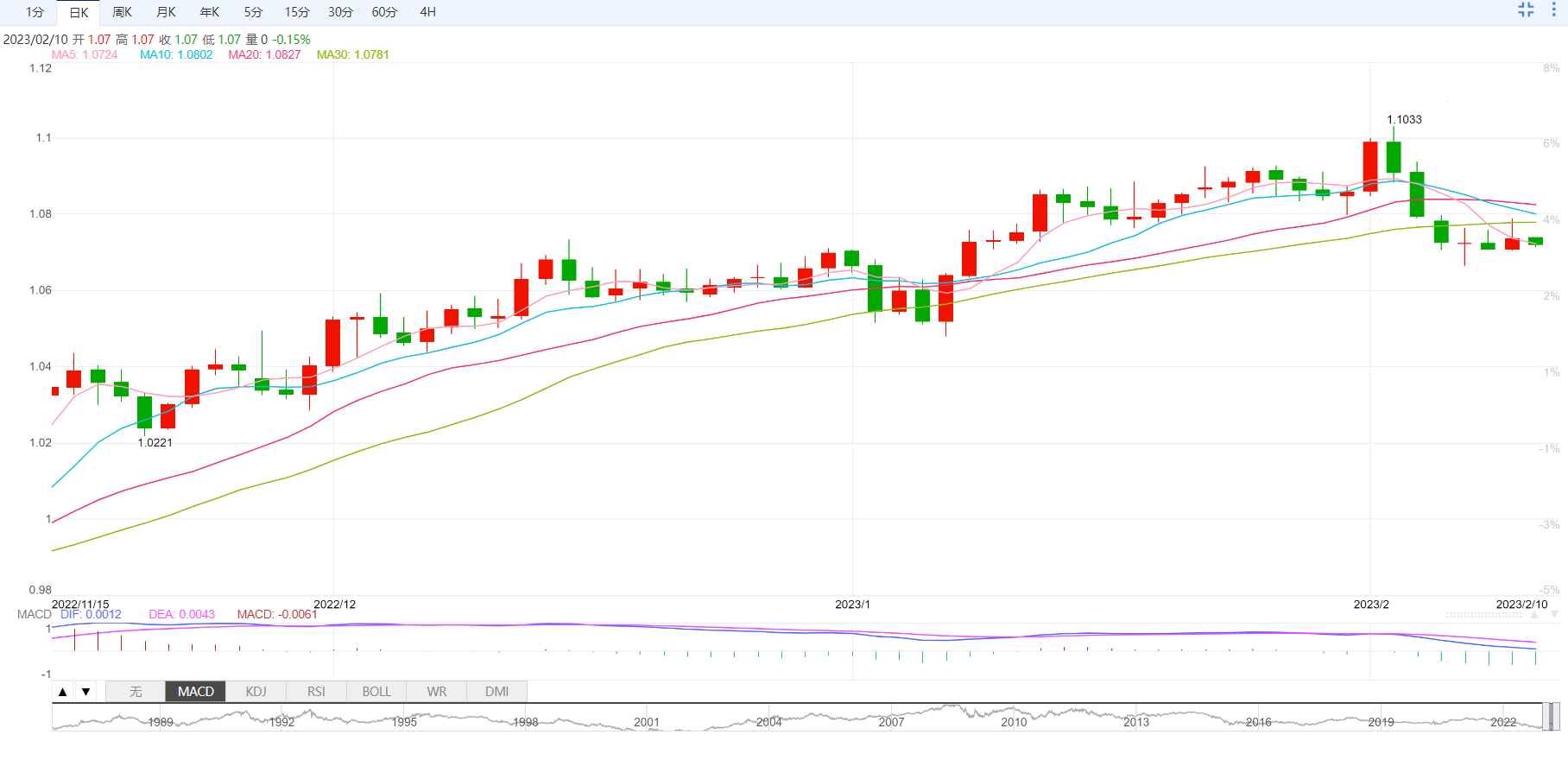Select the 日K daily chart tab
Image resolution: width=1568 pixels, height=760 pixels.
[79, 12]
